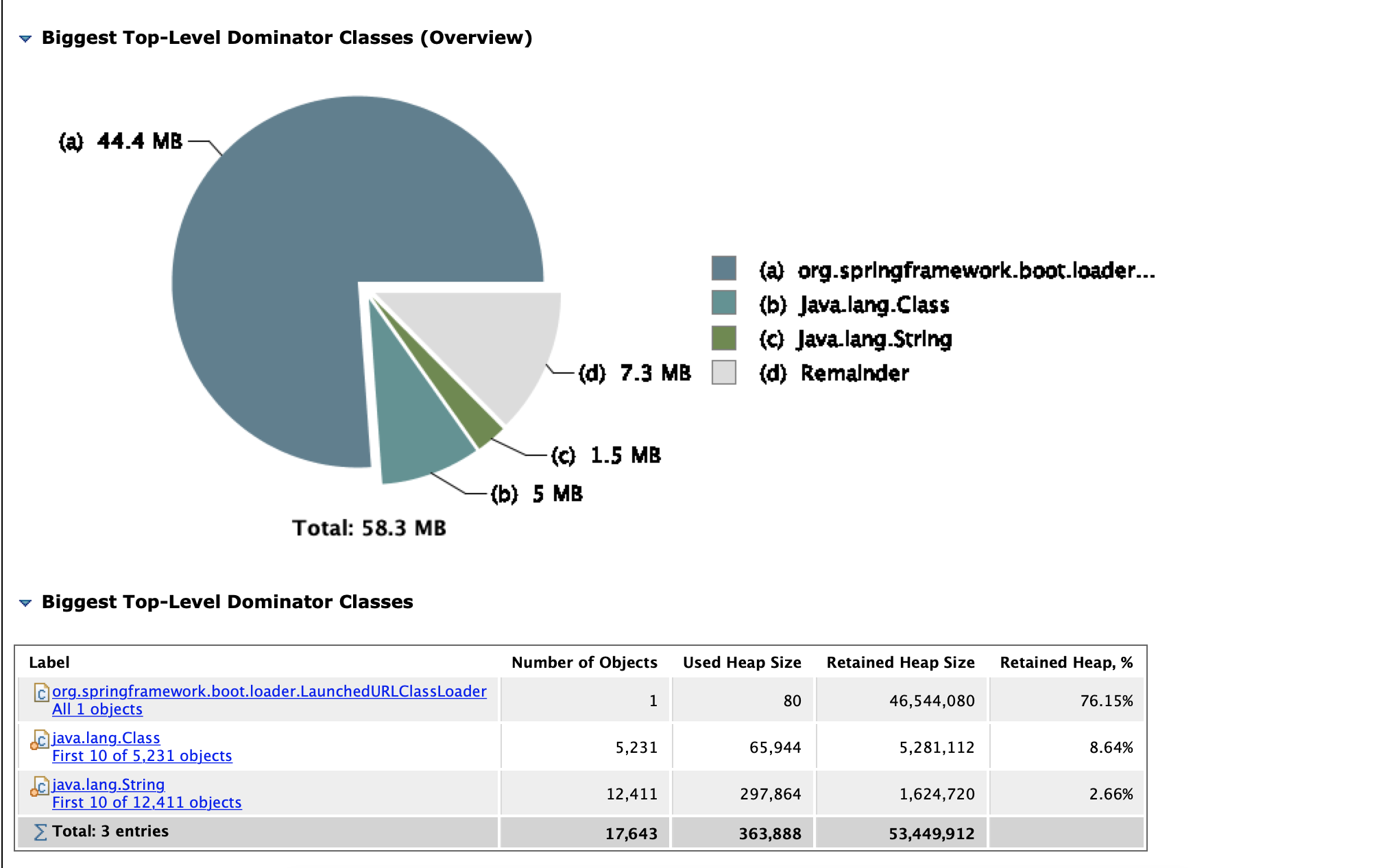Click the '(b) java.lang.Class' legend text
Screen dimensions: 1374x868
(x=854, y=304)
